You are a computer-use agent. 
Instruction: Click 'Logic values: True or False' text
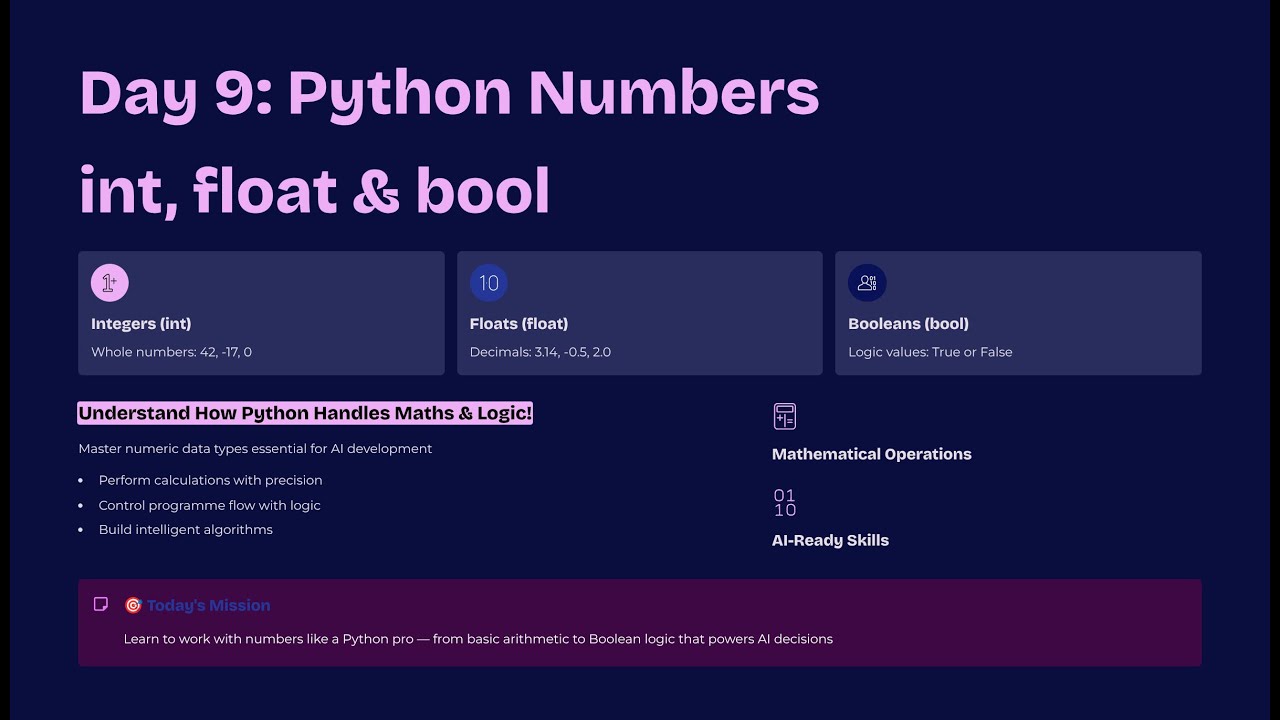(930, 352)
